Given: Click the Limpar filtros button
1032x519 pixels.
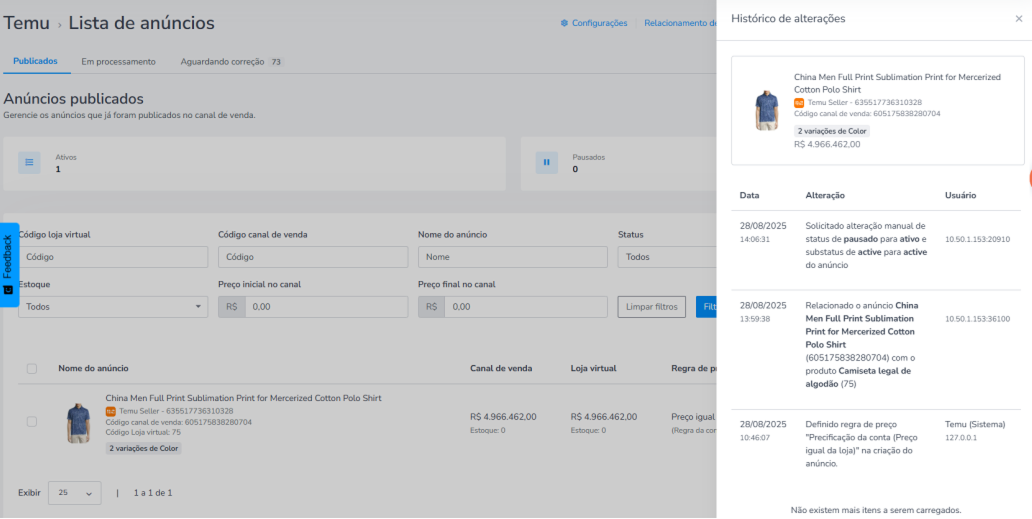Looking at the screenshot, I should pos(652,307).
